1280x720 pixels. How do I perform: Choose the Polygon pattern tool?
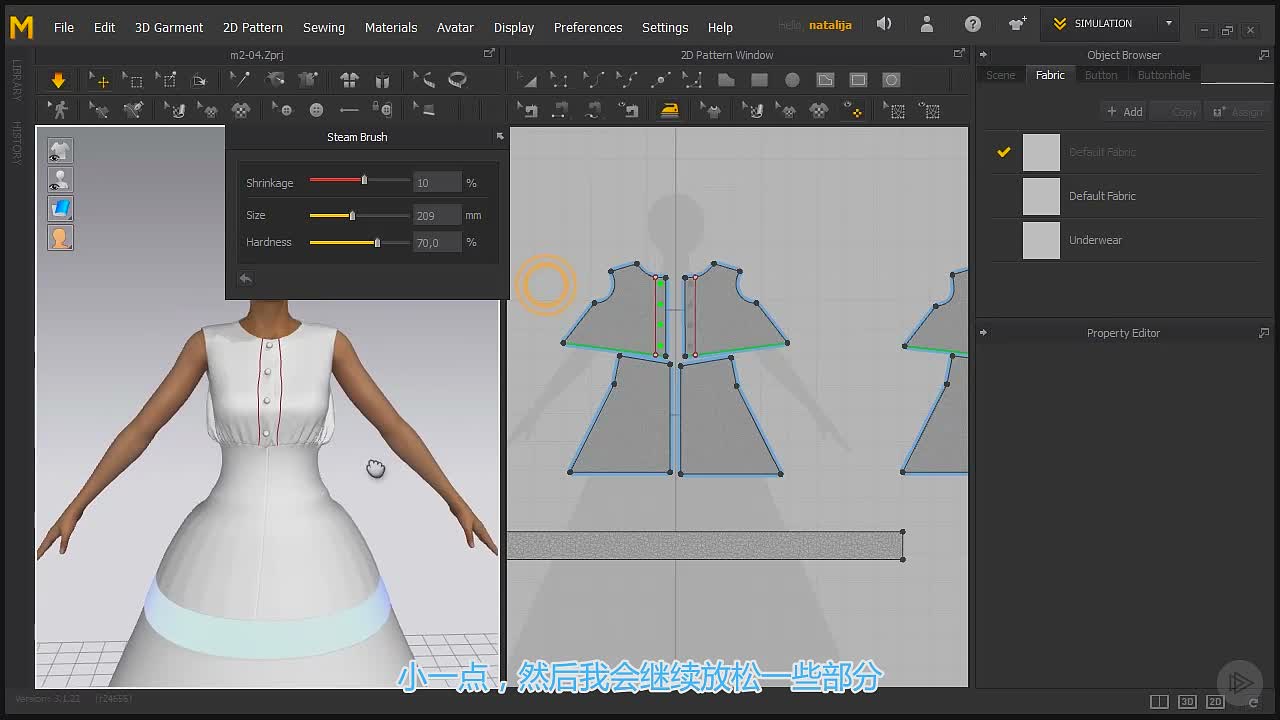click(726, 80)
